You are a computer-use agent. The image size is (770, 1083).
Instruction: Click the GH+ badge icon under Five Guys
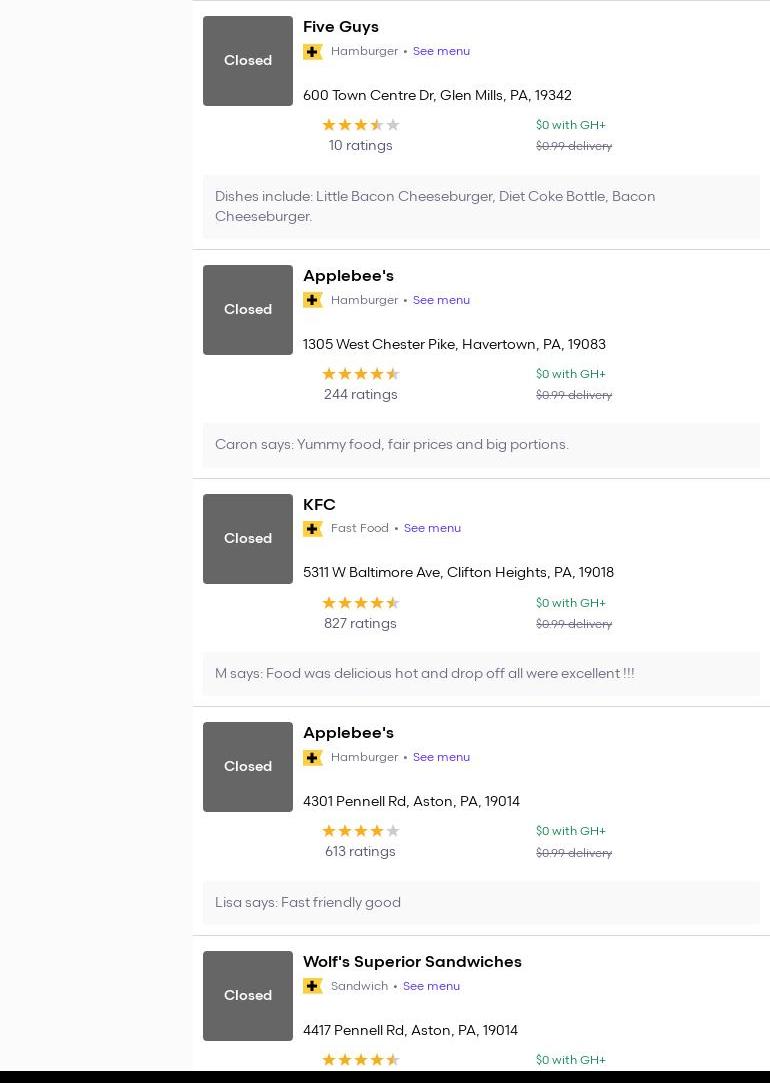click(313, 52)
